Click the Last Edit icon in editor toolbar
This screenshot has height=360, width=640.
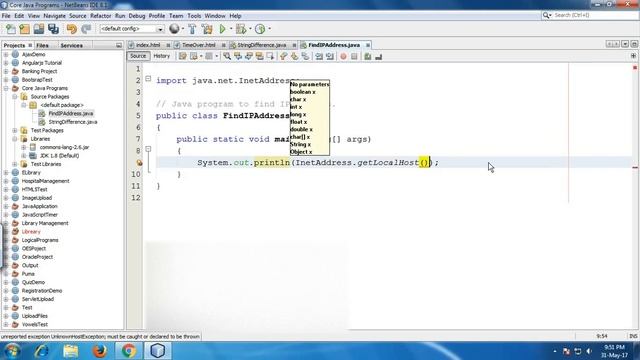pyautogui.click(x=182, y=56)
